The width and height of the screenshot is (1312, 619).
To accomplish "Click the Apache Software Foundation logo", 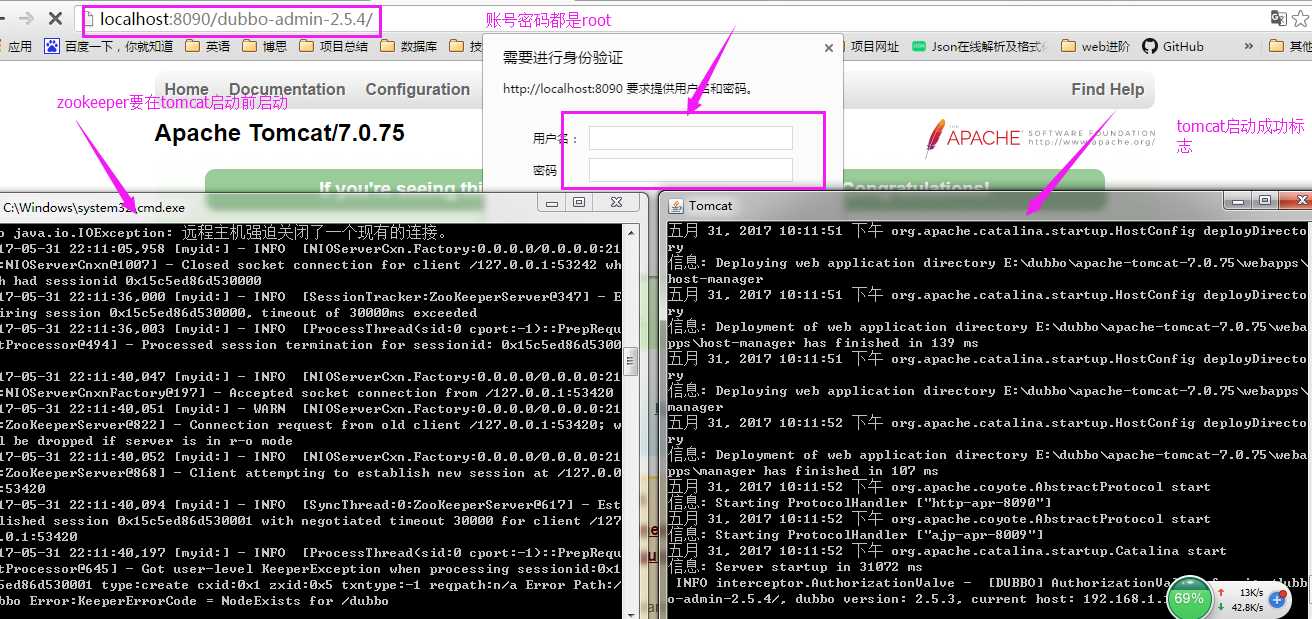I will (1040, 137).
